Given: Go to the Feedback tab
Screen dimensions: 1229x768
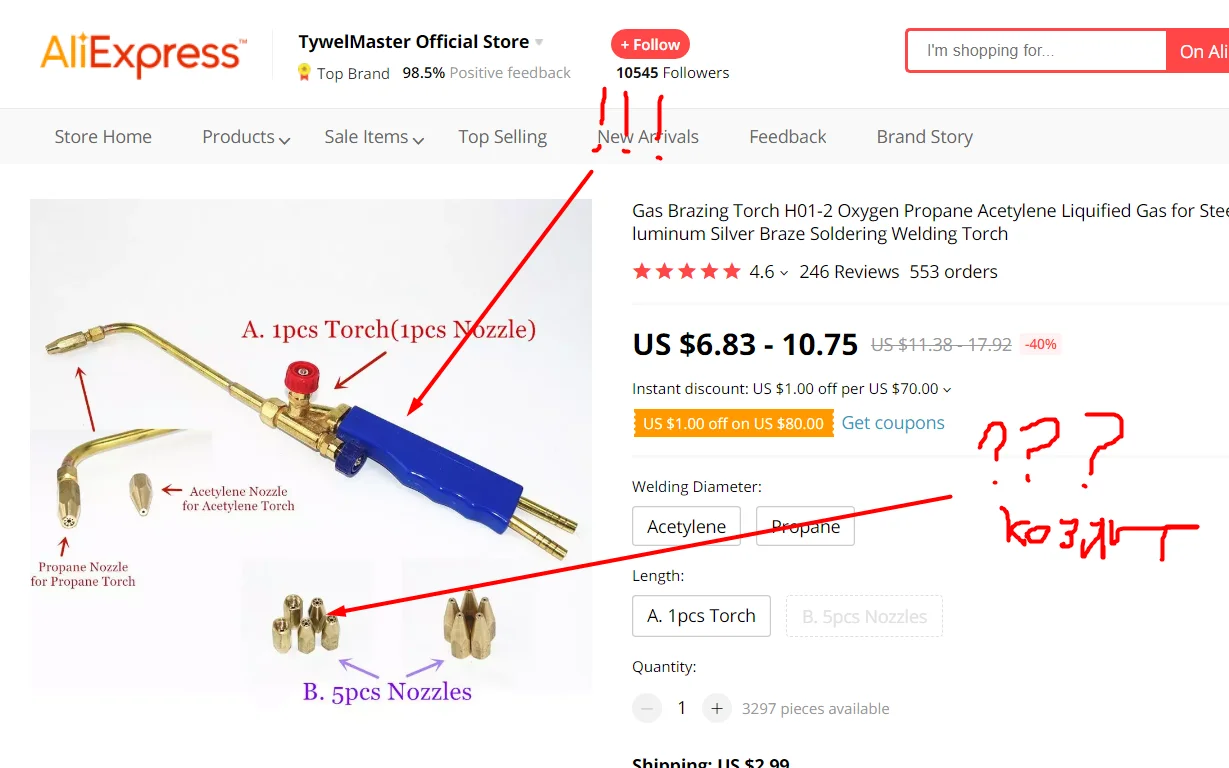Looking at the screenshot, I should pyautogui.click(x=788, y=137).
